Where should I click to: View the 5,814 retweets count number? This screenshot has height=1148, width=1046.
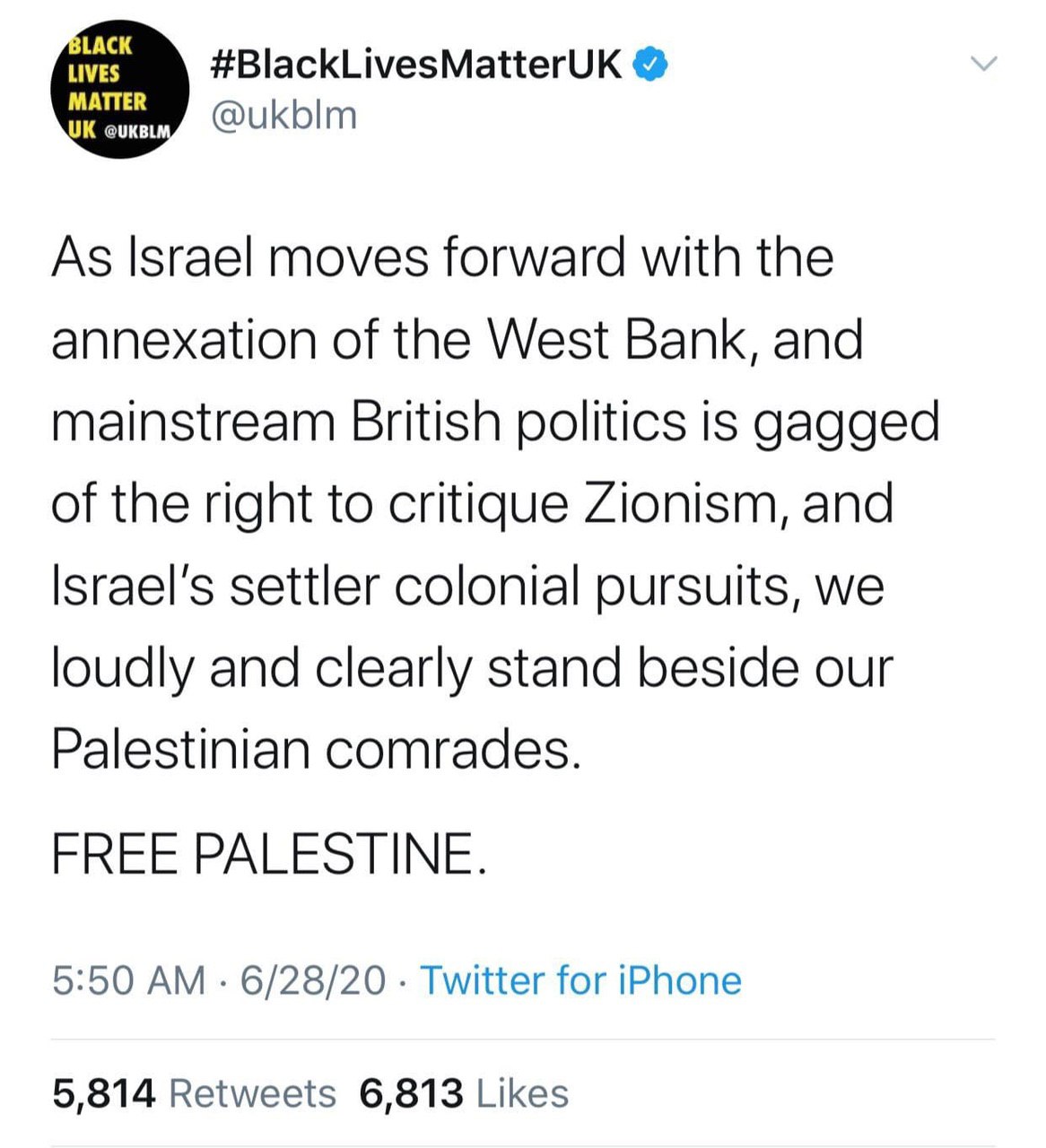[104, 1094]
